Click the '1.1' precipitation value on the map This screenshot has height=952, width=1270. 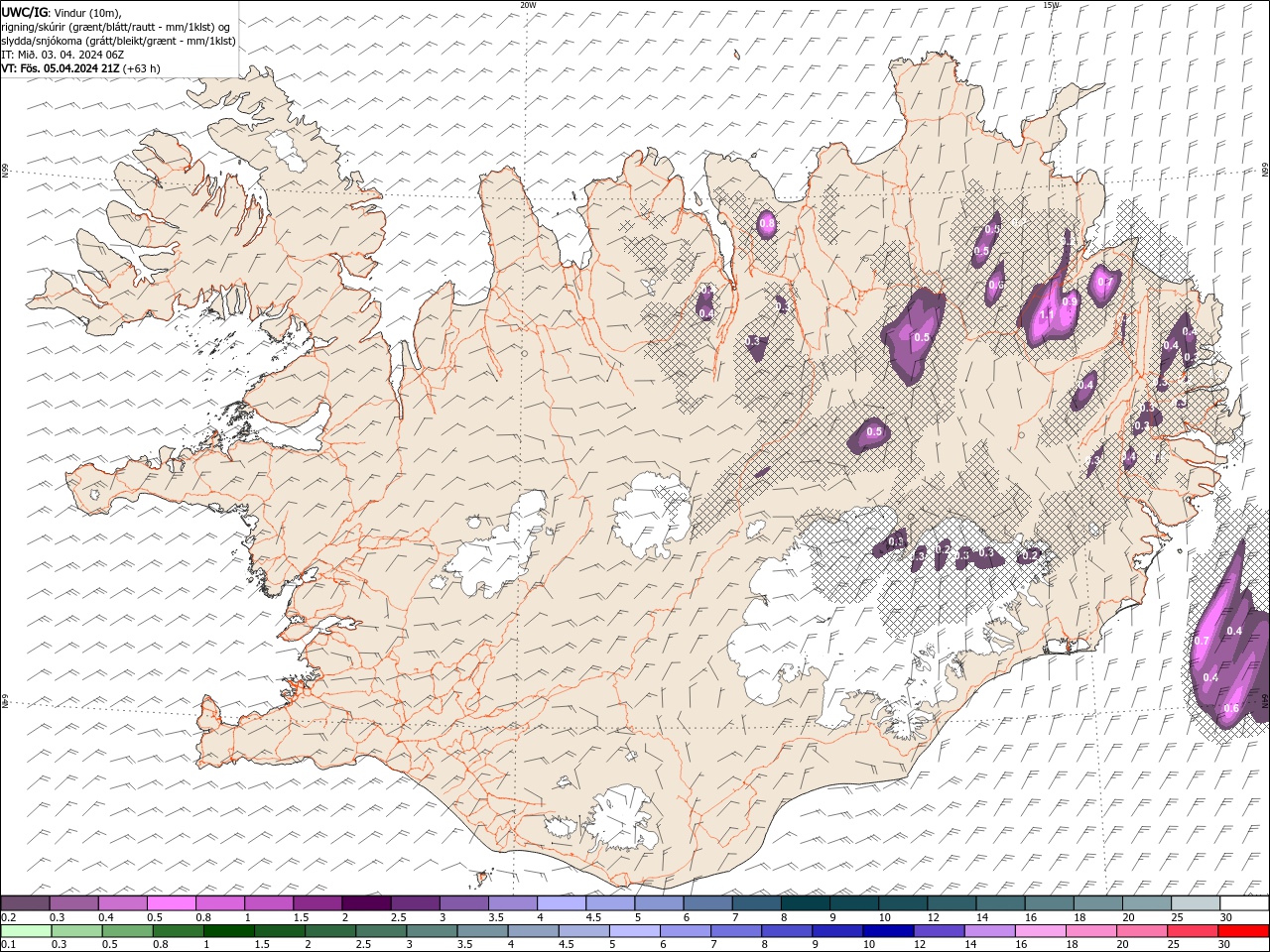pos(1046,314)
